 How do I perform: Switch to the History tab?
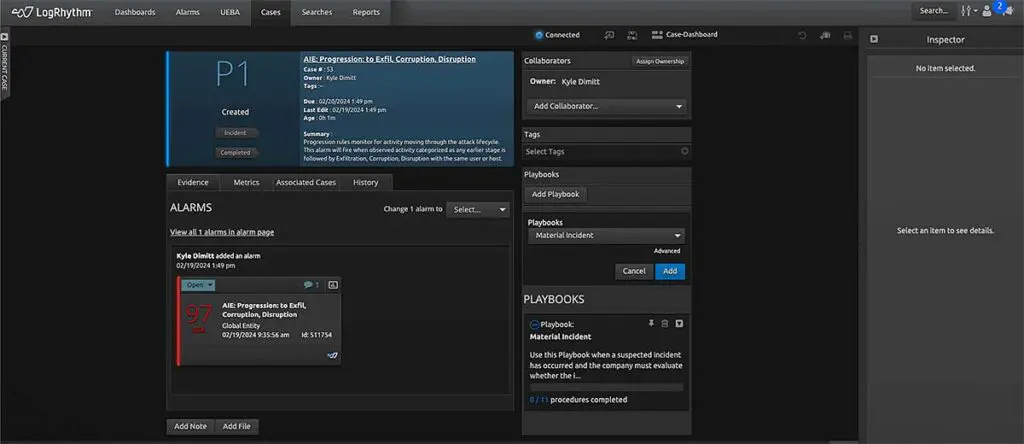tap(366, 183)
